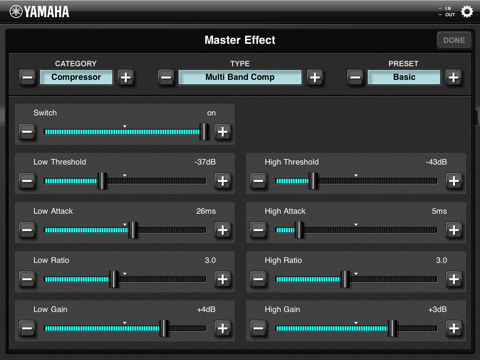Click the Master Effect title
This screenshot has width=480, height=360.
click(x=240, y=40)
